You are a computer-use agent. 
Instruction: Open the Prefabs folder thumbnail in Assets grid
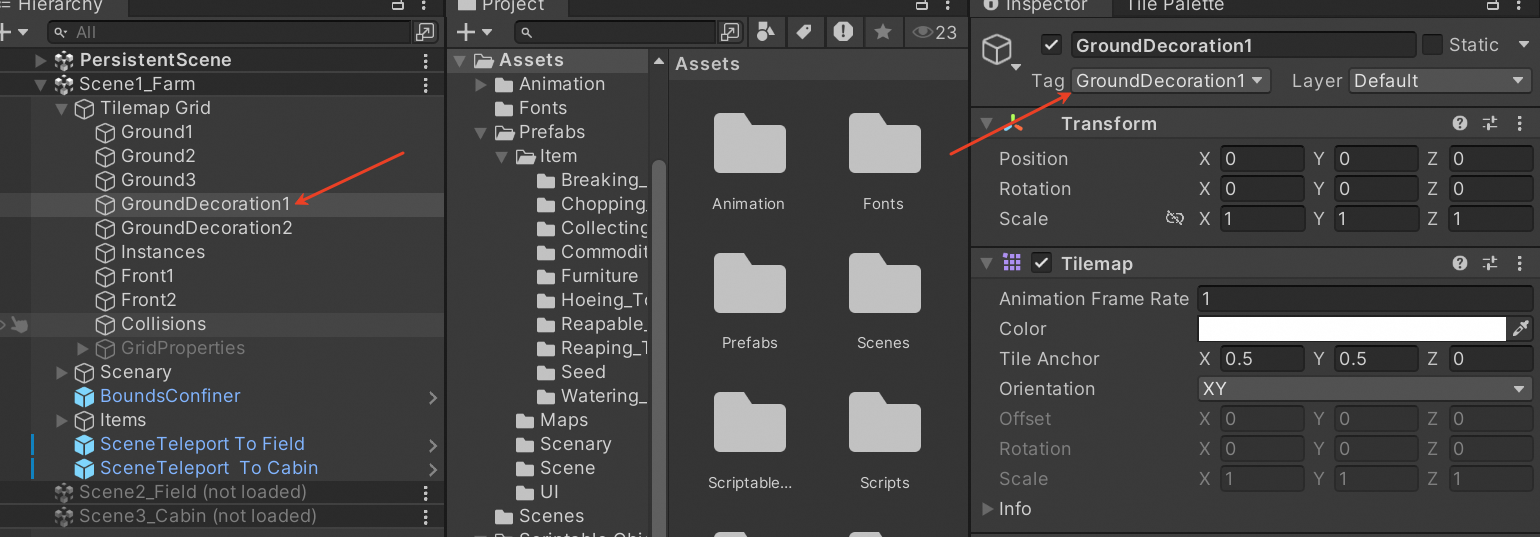coord(749,285)
